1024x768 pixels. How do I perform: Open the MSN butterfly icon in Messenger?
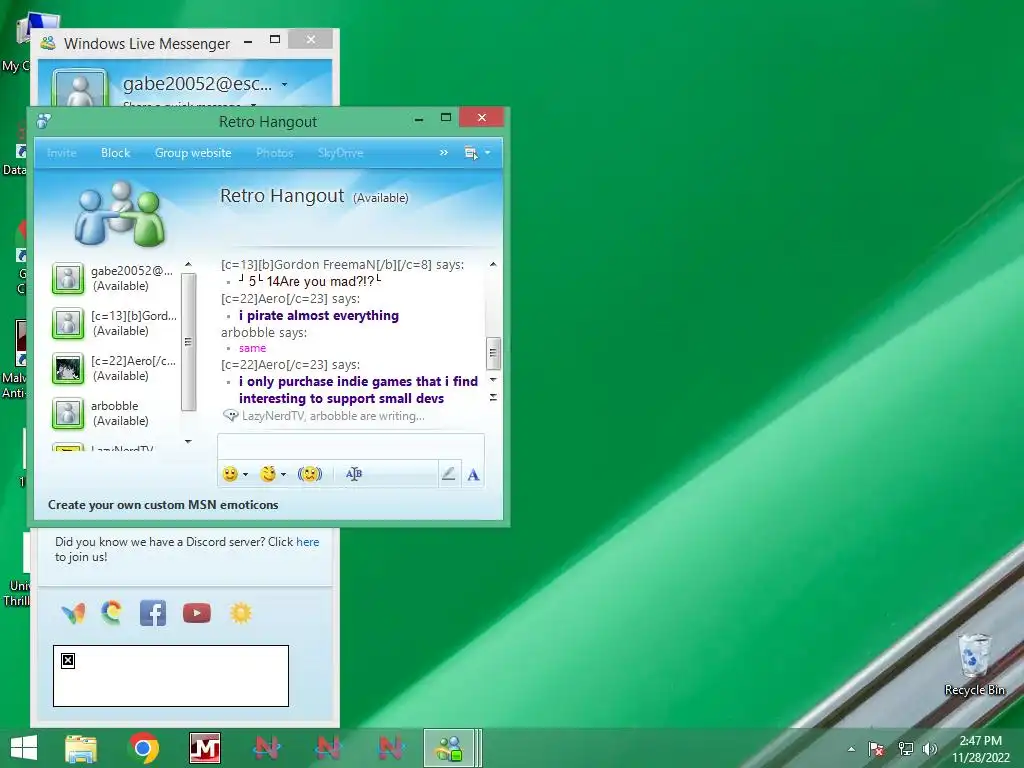73,613
